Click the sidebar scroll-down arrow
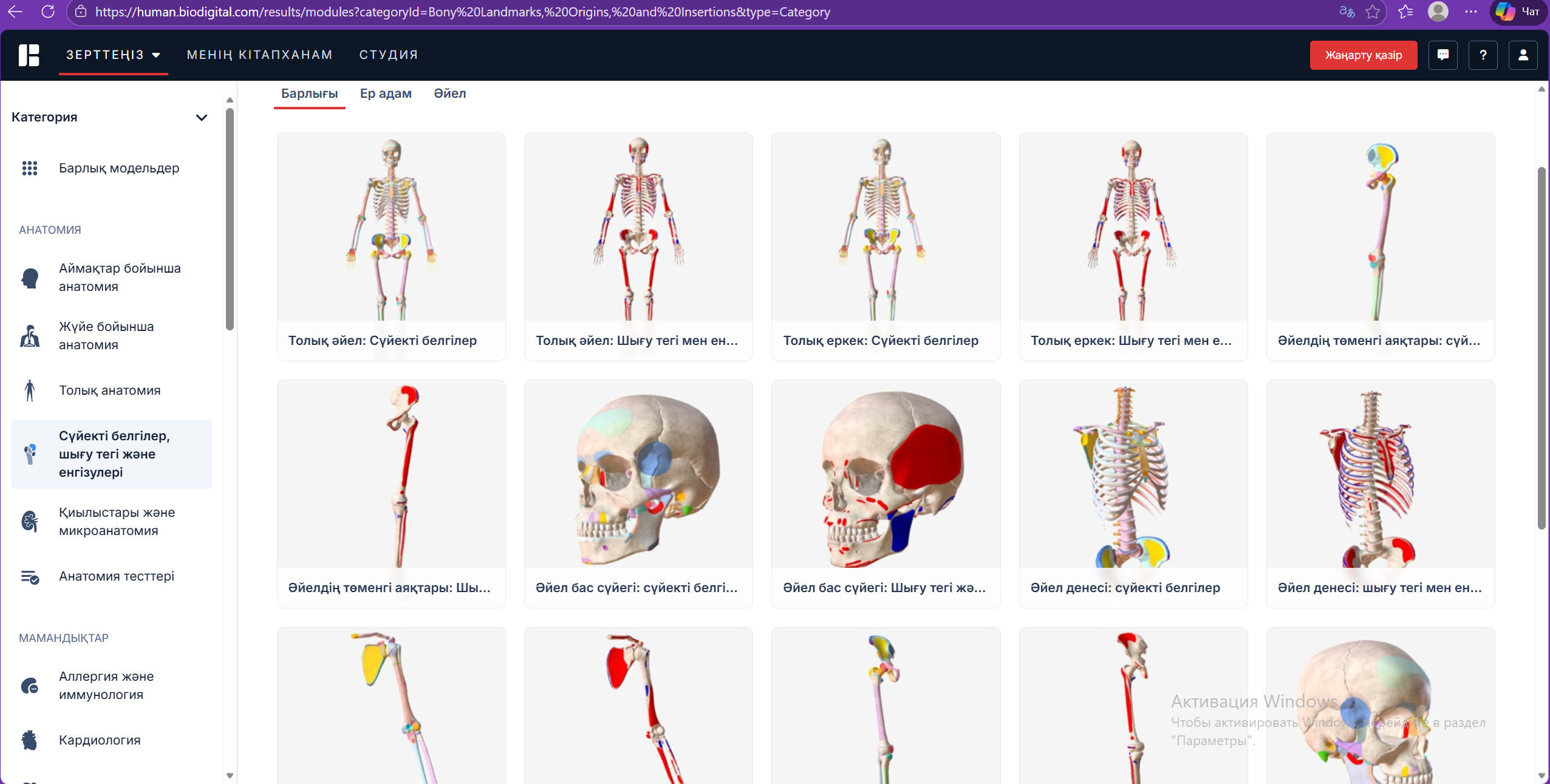 click(x=230, y=775)
